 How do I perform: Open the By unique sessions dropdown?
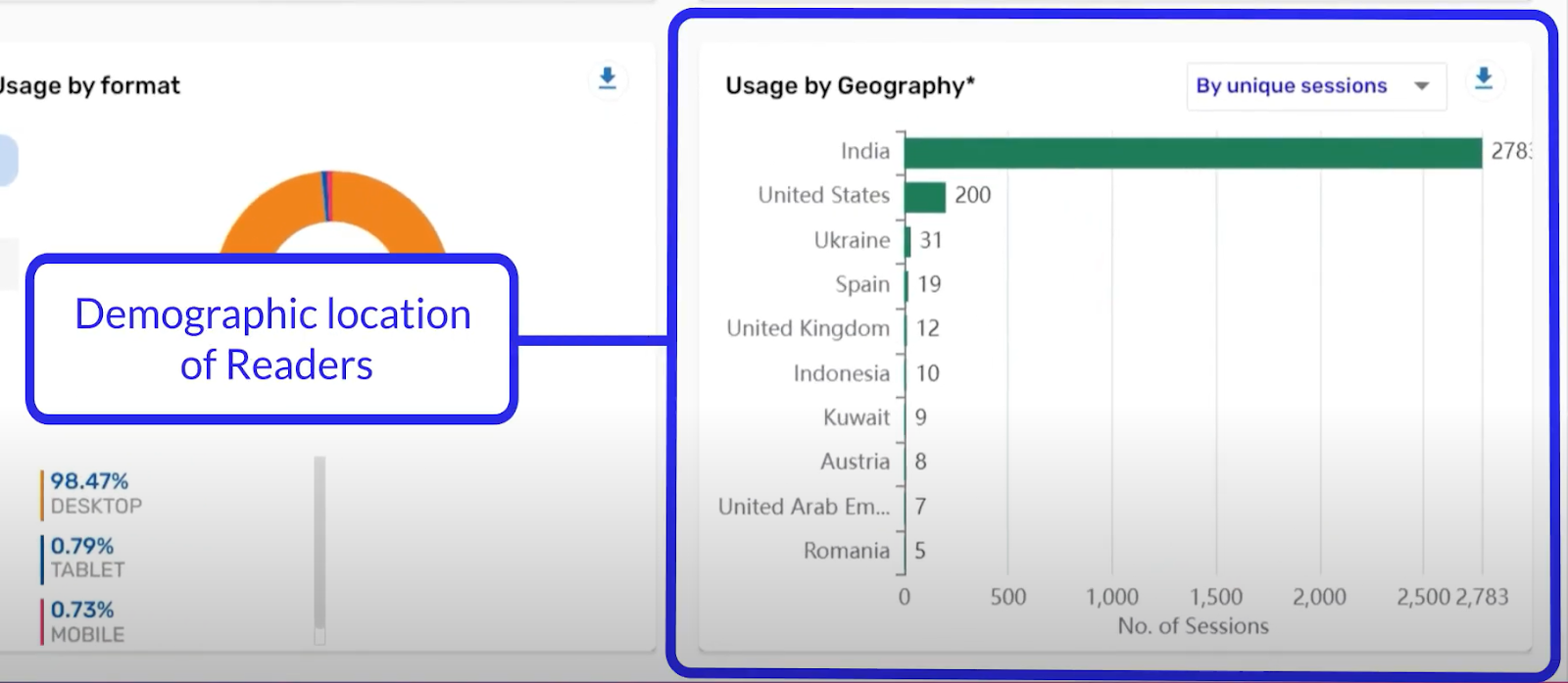[x=1316, y=86]
